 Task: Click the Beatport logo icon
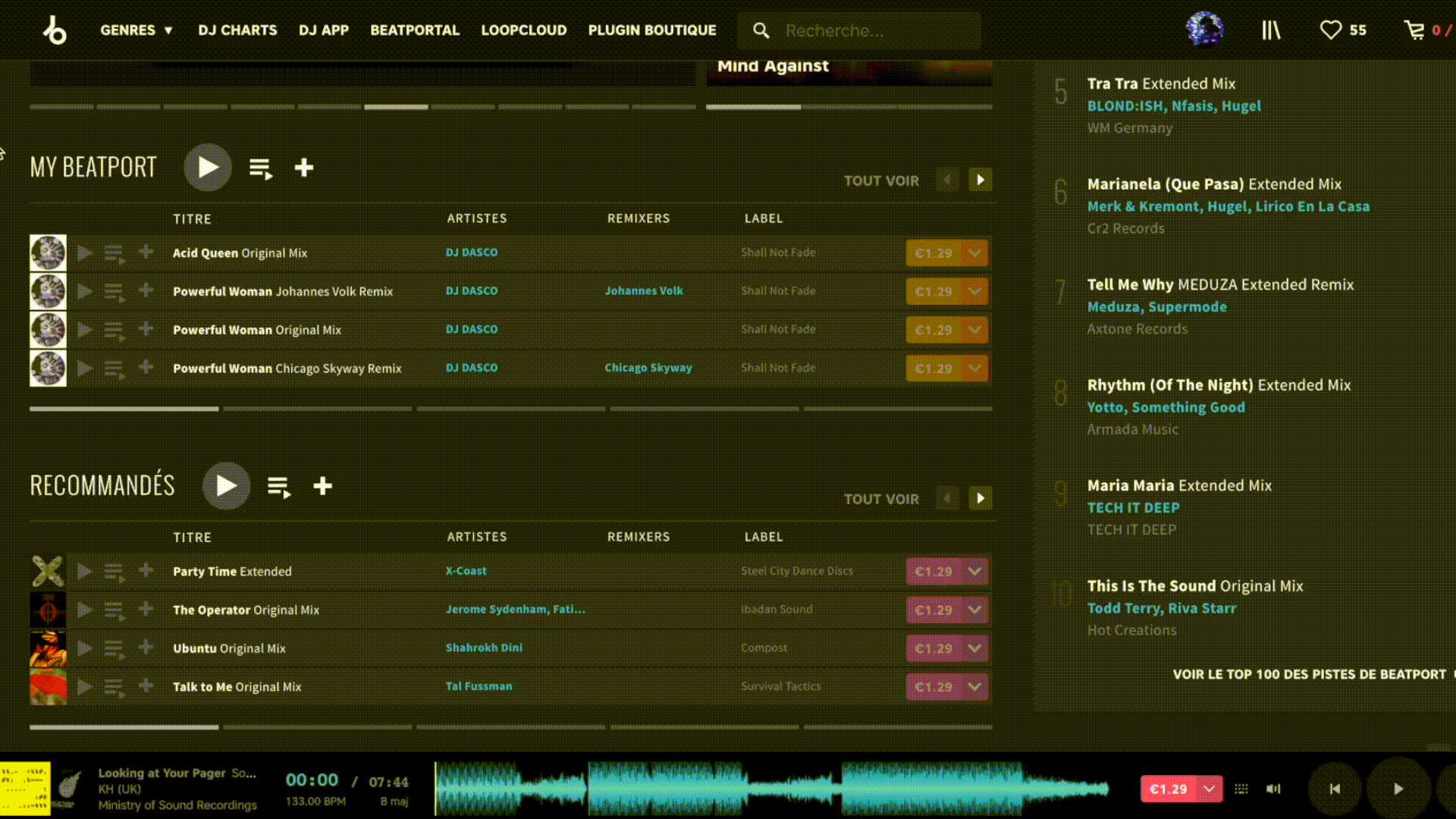point(55,30)
